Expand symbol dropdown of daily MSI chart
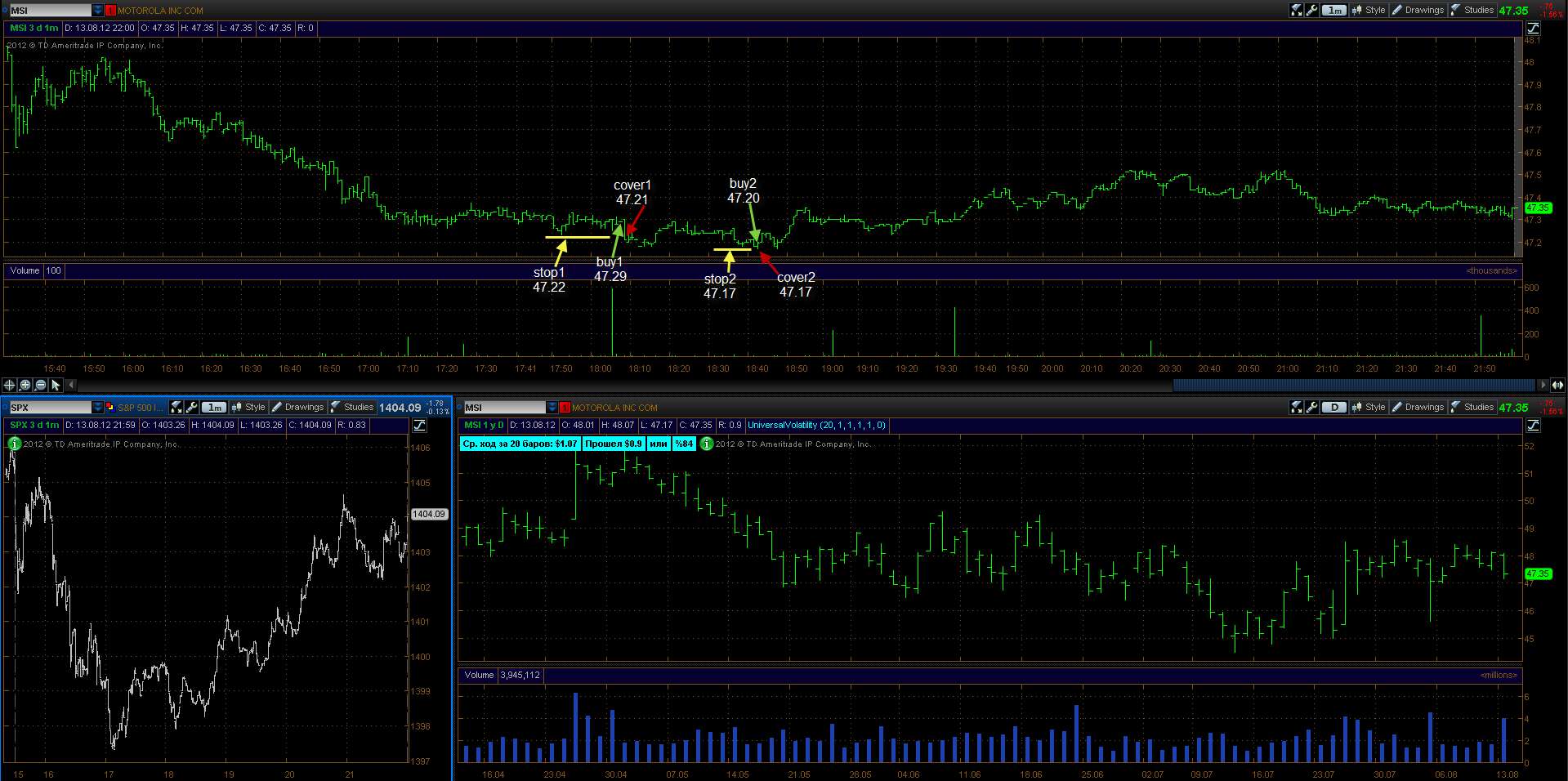Image resolution: width=1568 pixels, height=781 pixels. point(552,407)
